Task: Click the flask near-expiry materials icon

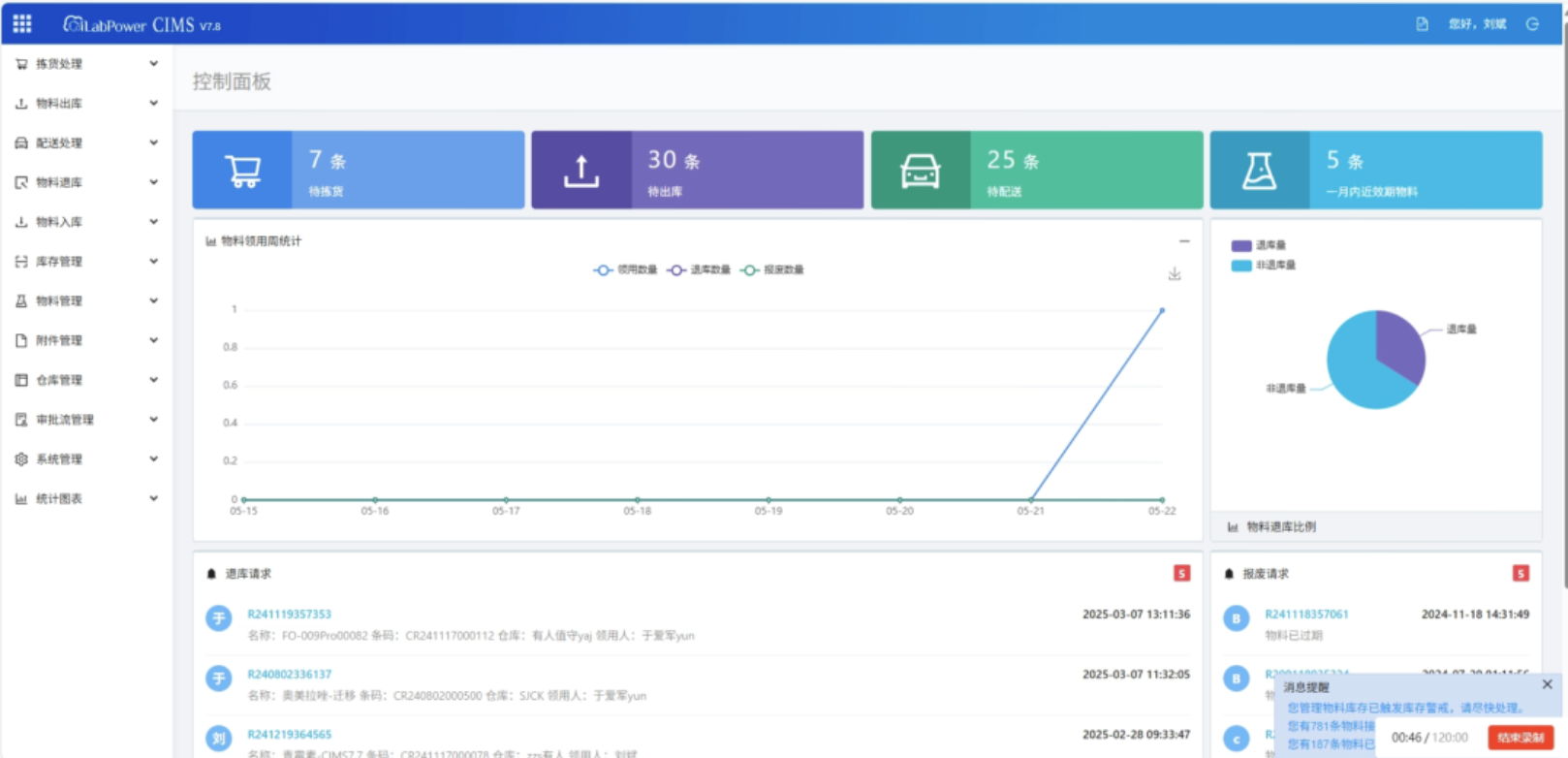Action: click(1259, 171)
